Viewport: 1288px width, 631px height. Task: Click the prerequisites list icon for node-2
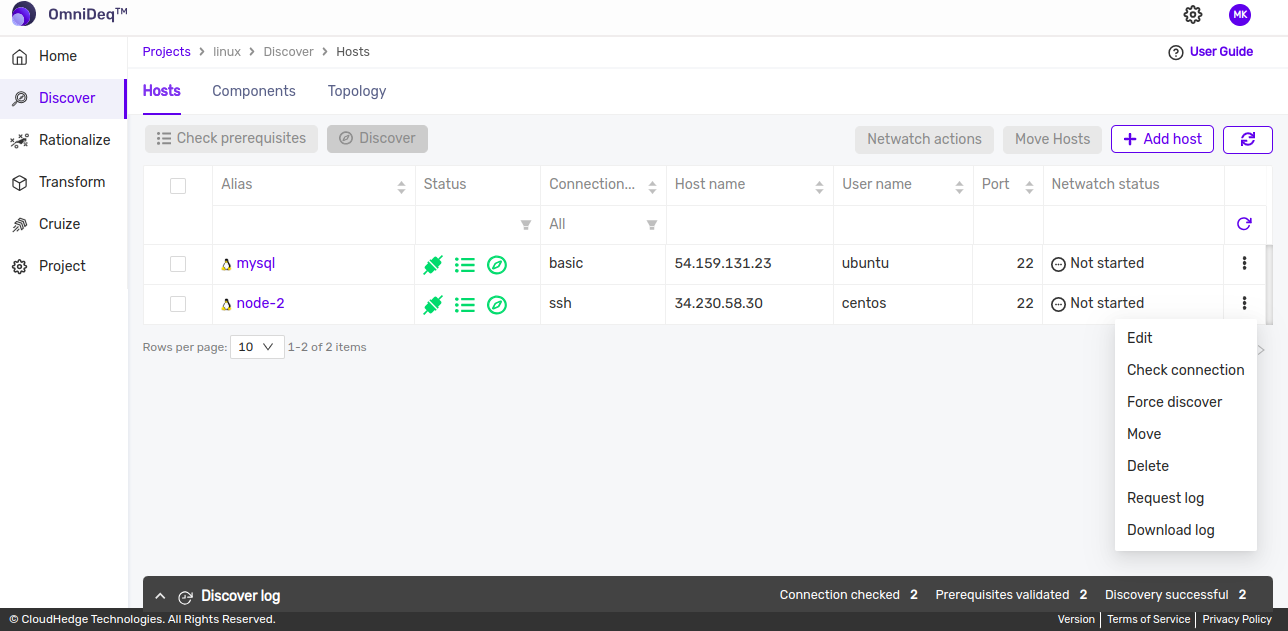coord(465,305)
